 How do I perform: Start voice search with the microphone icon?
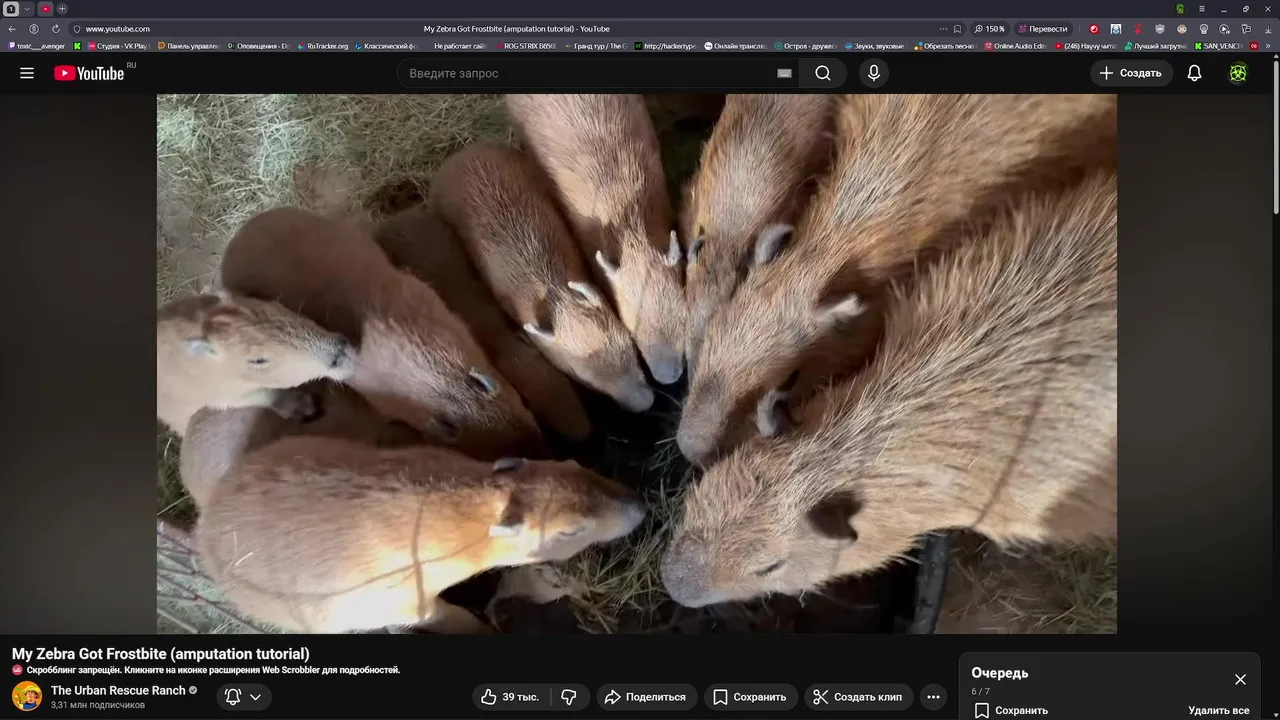click(x=874, y=73)
